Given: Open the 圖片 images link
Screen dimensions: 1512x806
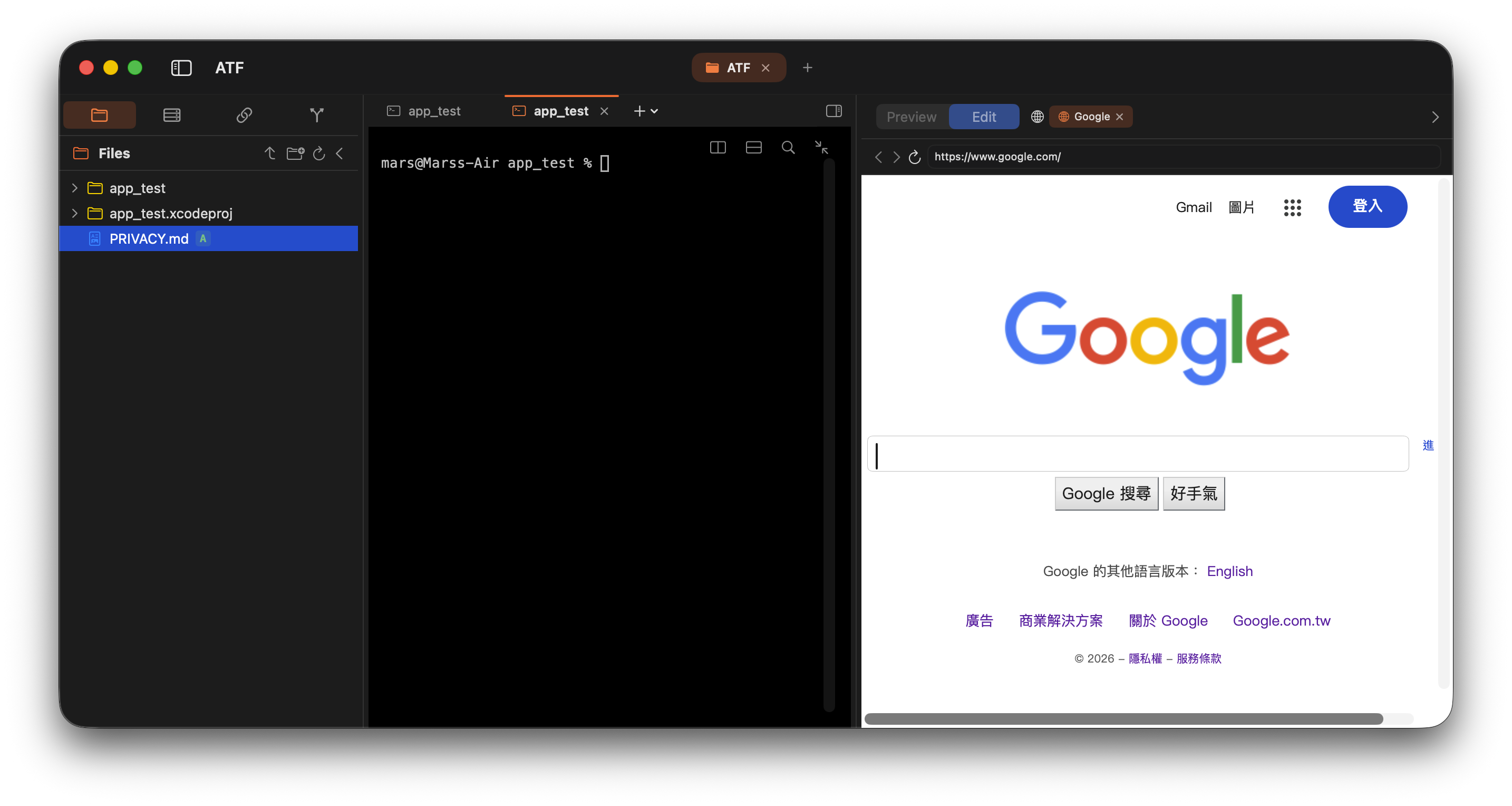Looking at the screenshot, I should pos(1241,207).
